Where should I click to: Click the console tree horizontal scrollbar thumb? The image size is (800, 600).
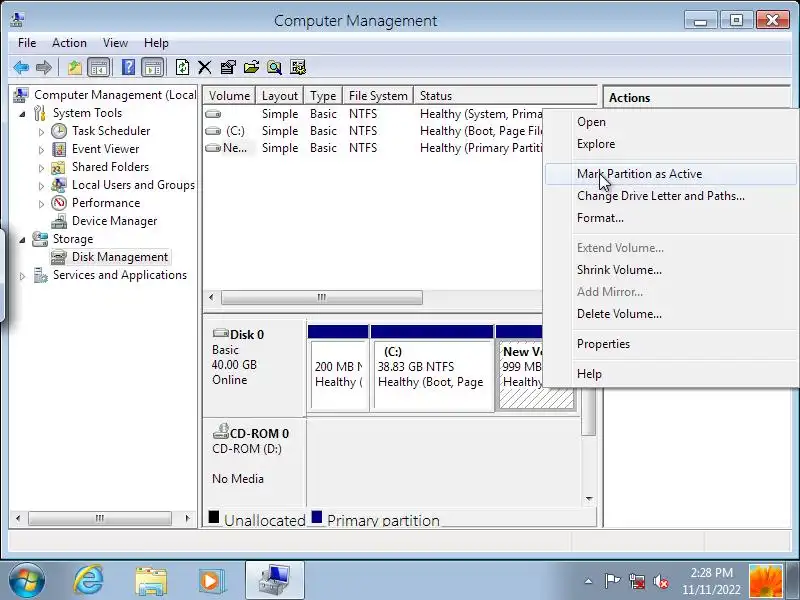pos(99,518)
